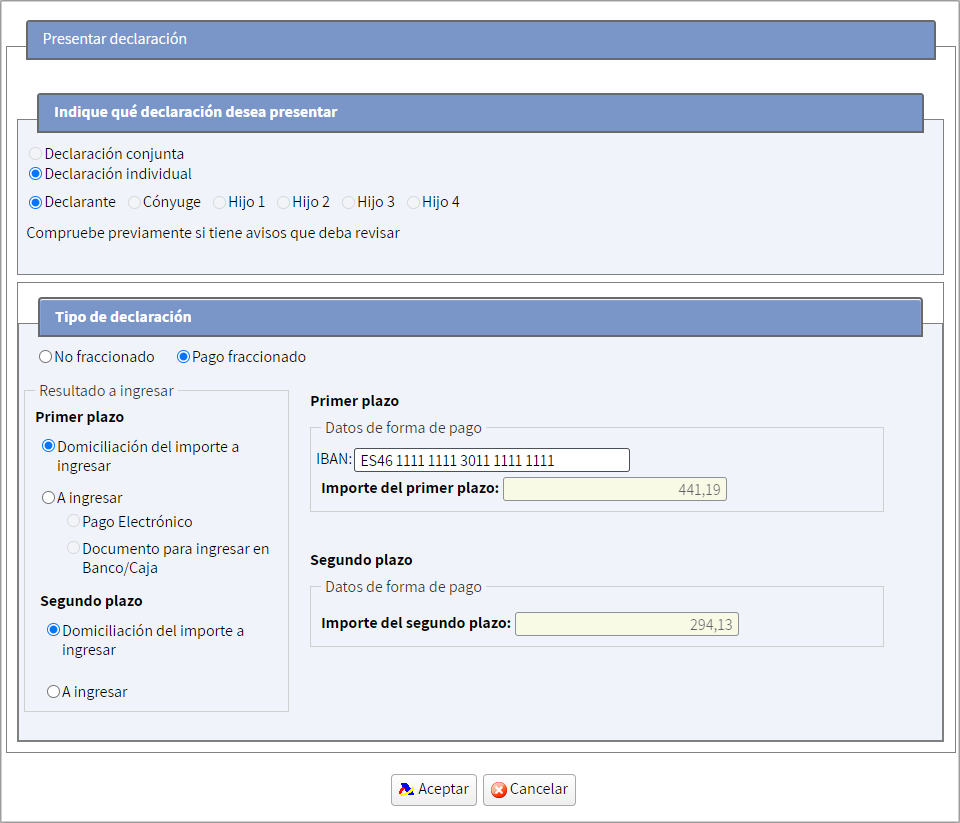Click Importe del primer plazo field

click(x=615, y=489)
